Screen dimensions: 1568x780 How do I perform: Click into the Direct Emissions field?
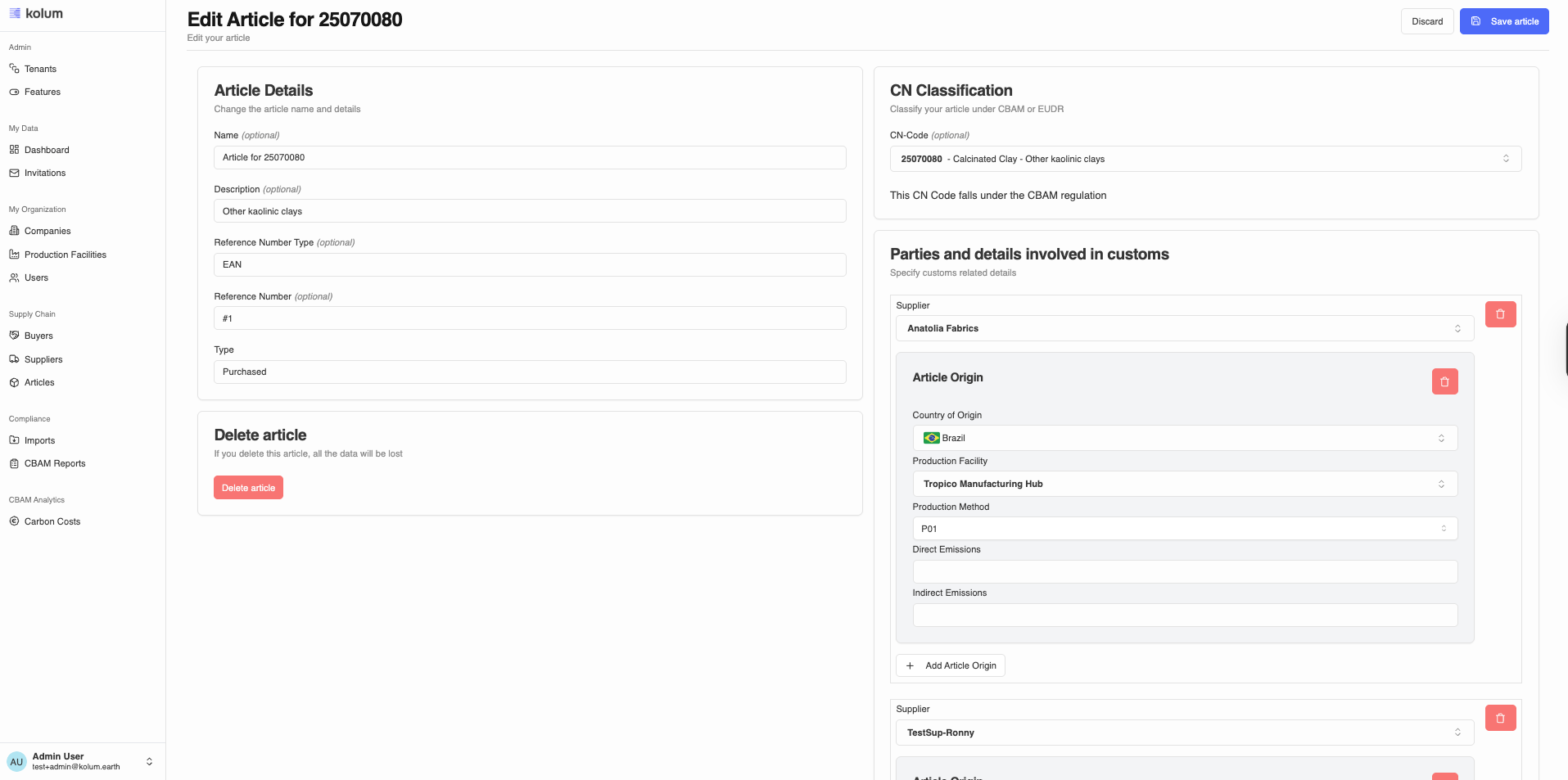pyautogui.click(x=1184, y=571)
